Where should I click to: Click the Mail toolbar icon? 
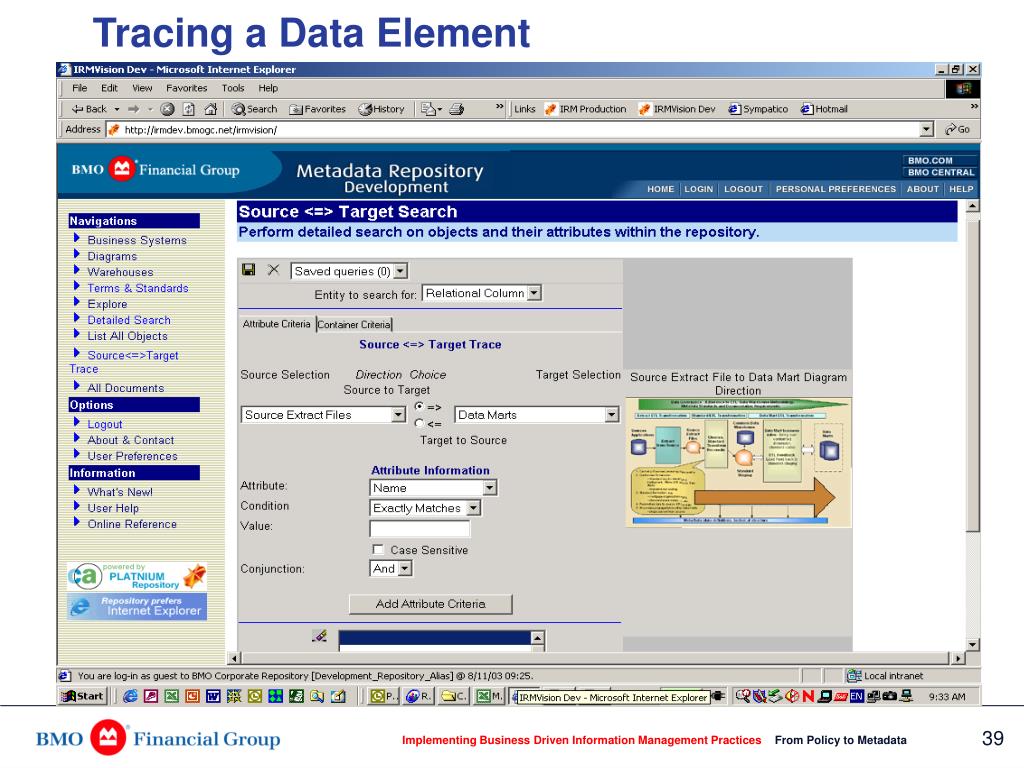430,109
